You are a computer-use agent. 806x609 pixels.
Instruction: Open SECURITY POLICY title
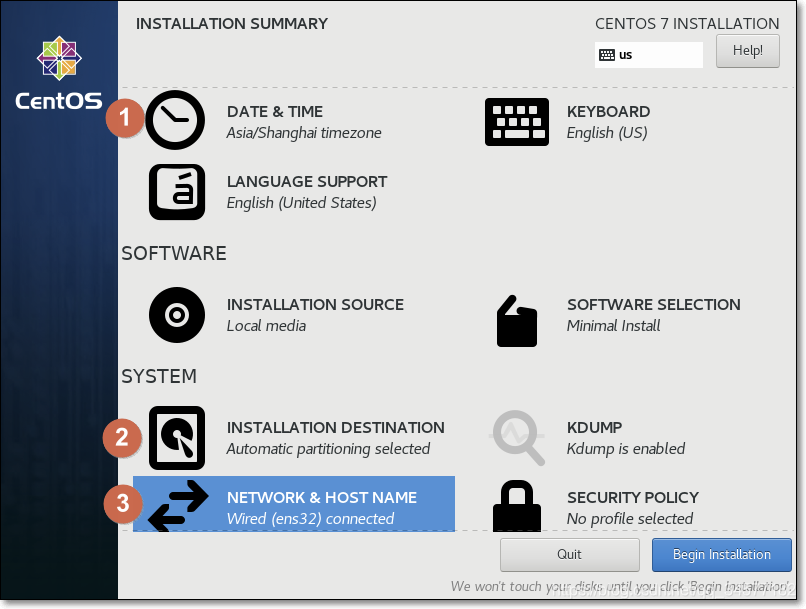(x=633, y=497)
